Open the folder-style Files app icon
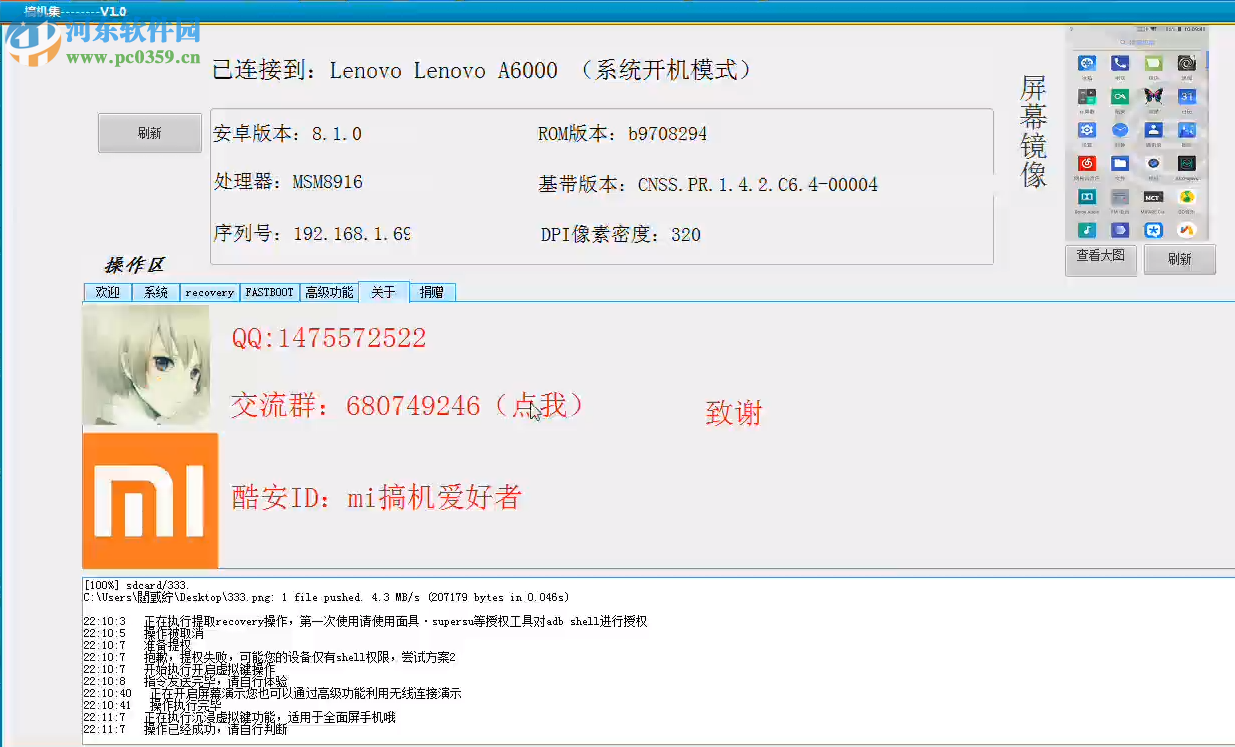This screenshot has height=747, width=1235. pyautogui.click(x=1119, y=162)
